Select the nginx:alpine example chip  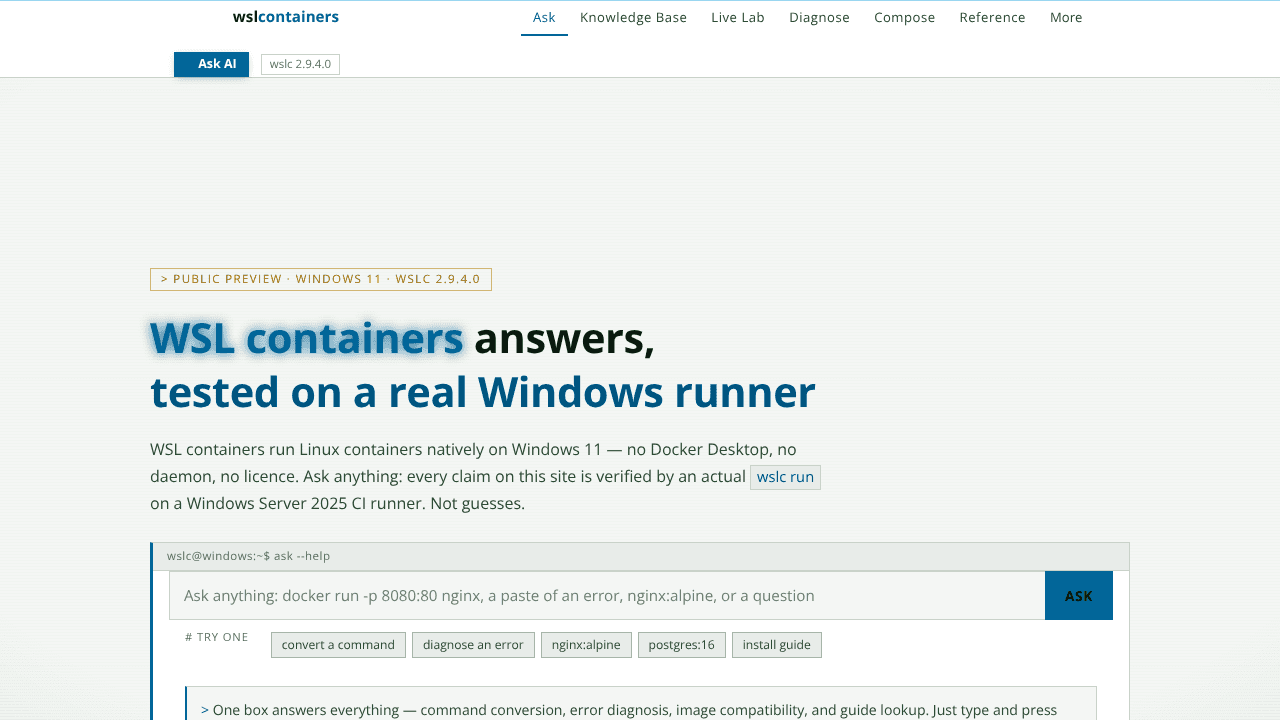(x=586, y=645)
